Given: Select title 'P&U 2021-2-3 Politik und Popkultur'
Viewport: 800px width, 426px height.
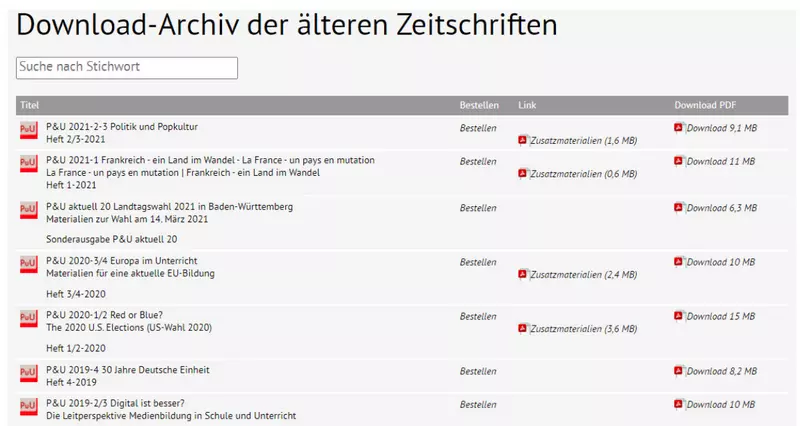Looking at the screenshot, I should 122,127.
